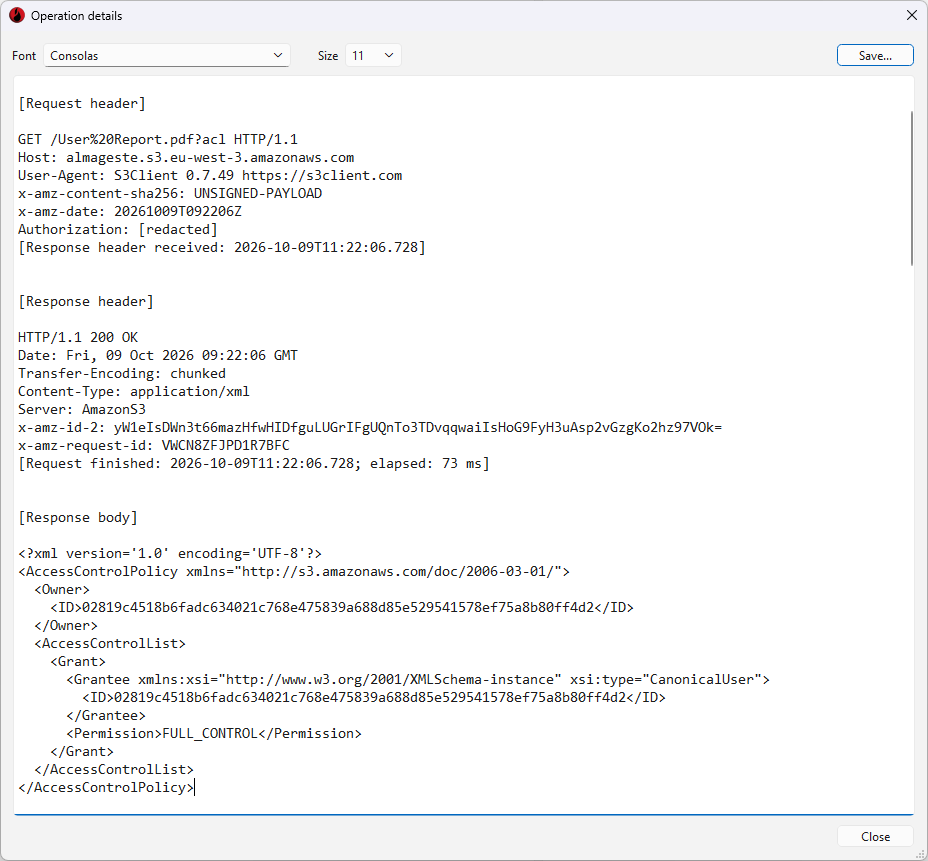Image resolution: width=928 pixels, height=861 pixels.
Task: Click the Owner ID value line
Action: click(x=342, y=607)
